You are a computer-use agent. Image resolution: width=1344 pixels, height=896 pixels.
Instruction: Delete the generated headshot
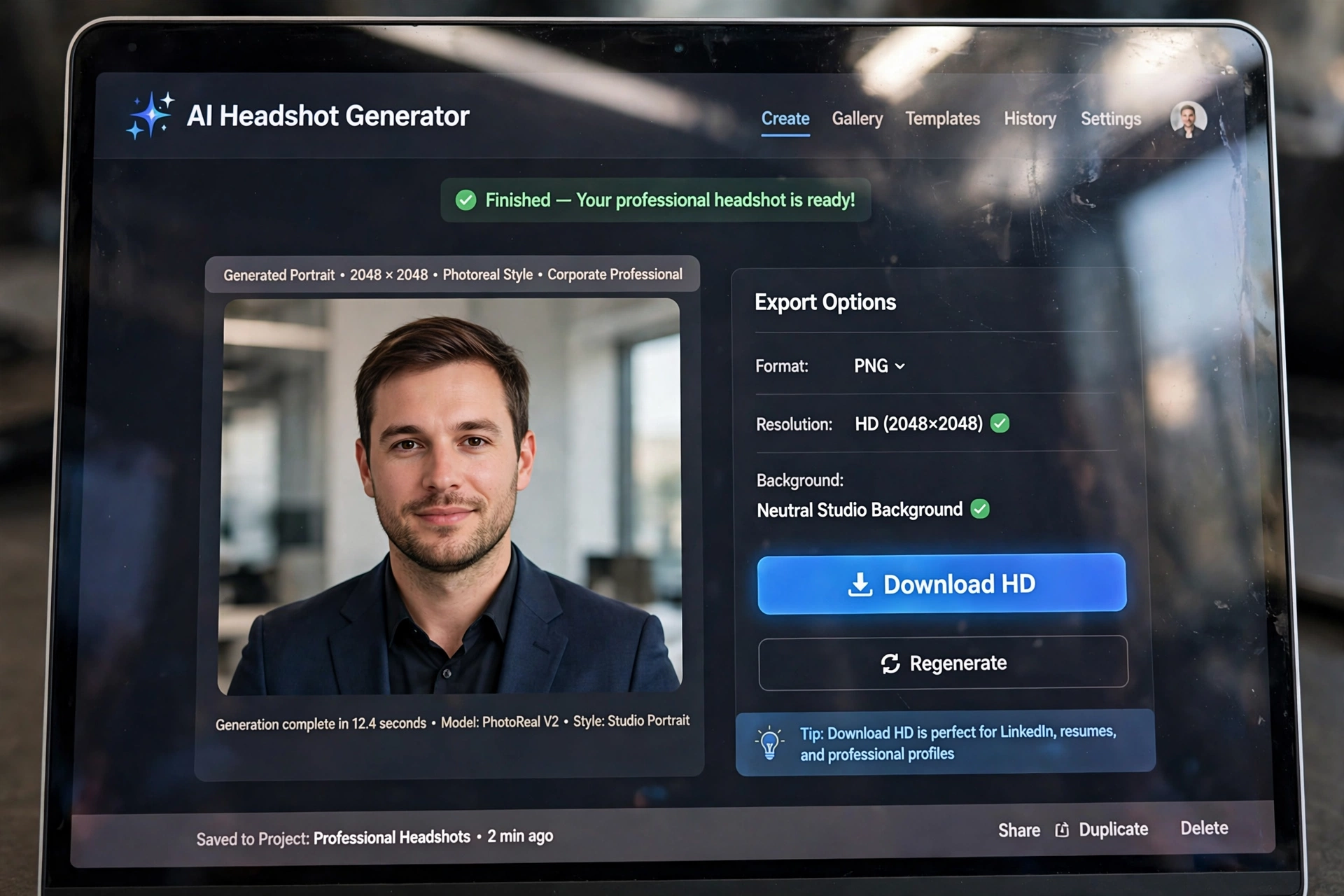pyautogui.click(x=1204, y=828)
